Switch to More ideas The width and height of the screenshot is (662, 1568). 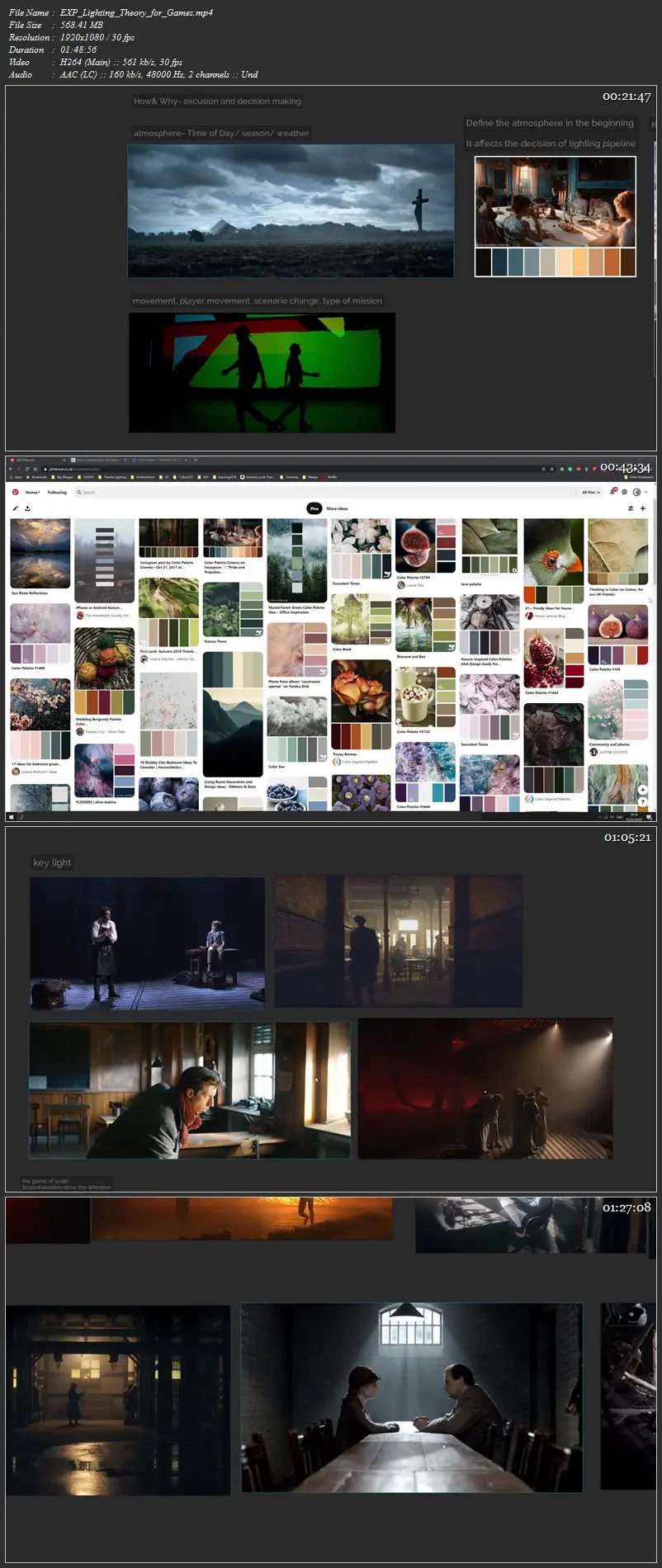coord(338,508)
